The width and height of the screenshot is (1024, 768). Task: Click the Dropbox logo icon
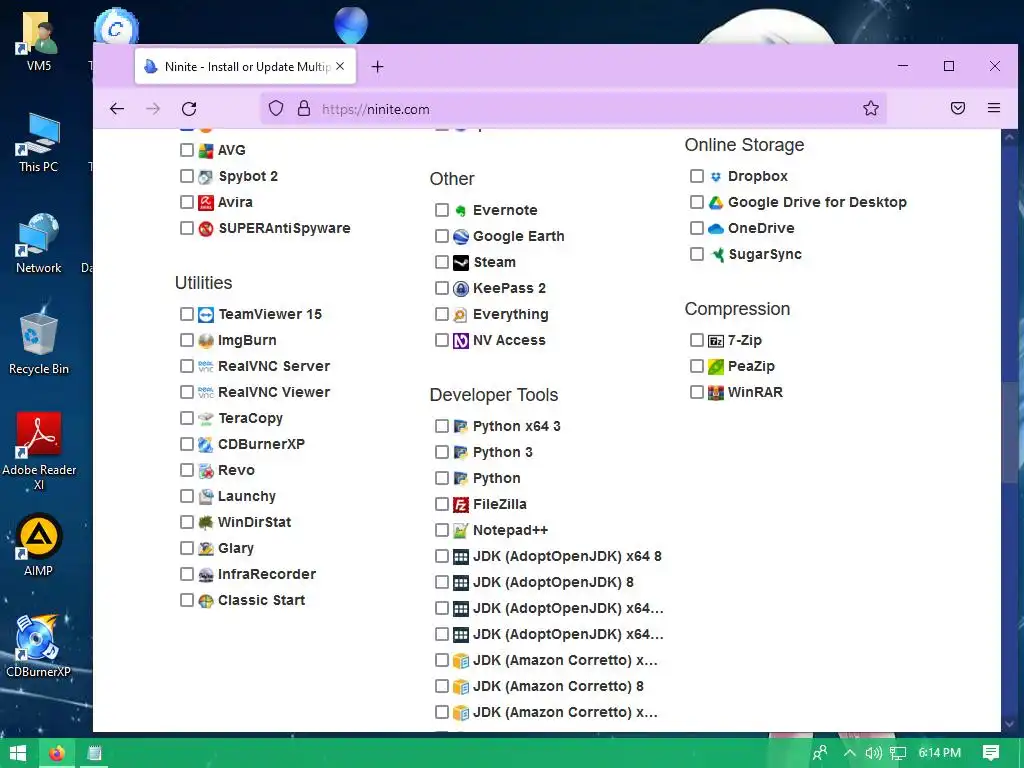[x=716, y=177]
